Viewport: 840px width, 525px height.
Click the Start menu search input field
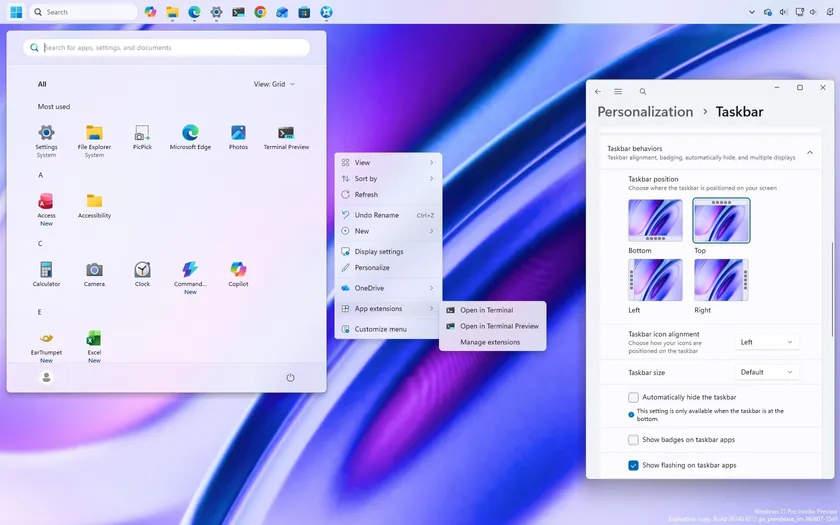(x=167, y=48)
